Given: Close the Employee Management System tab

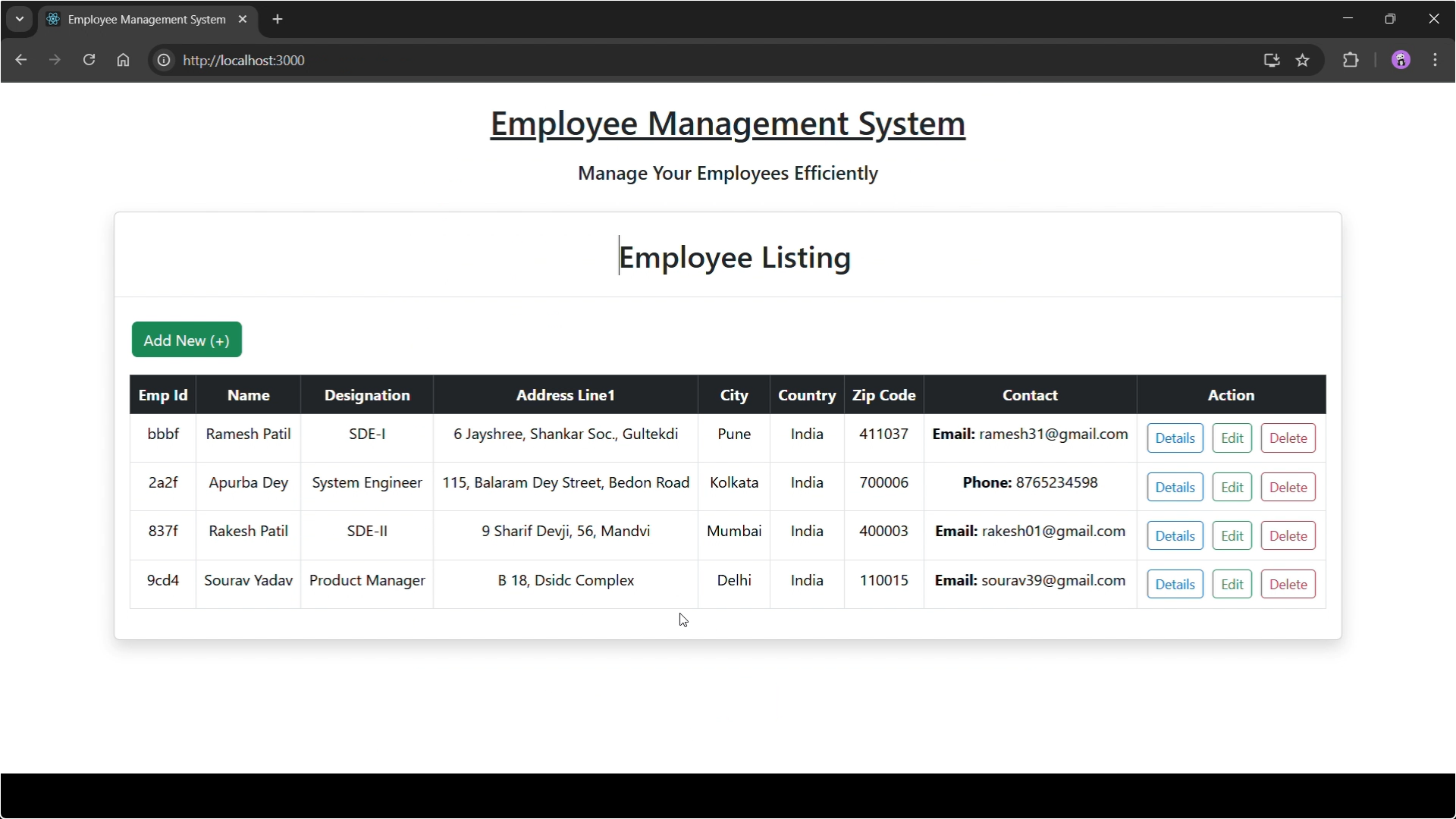Looking at the screenshot, I should (243, 19).
